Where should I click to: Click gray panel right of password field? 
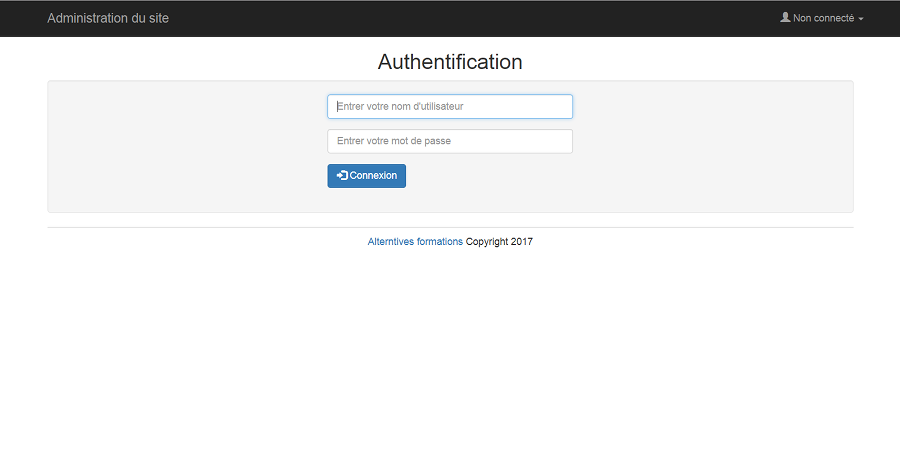coord(710,141)
